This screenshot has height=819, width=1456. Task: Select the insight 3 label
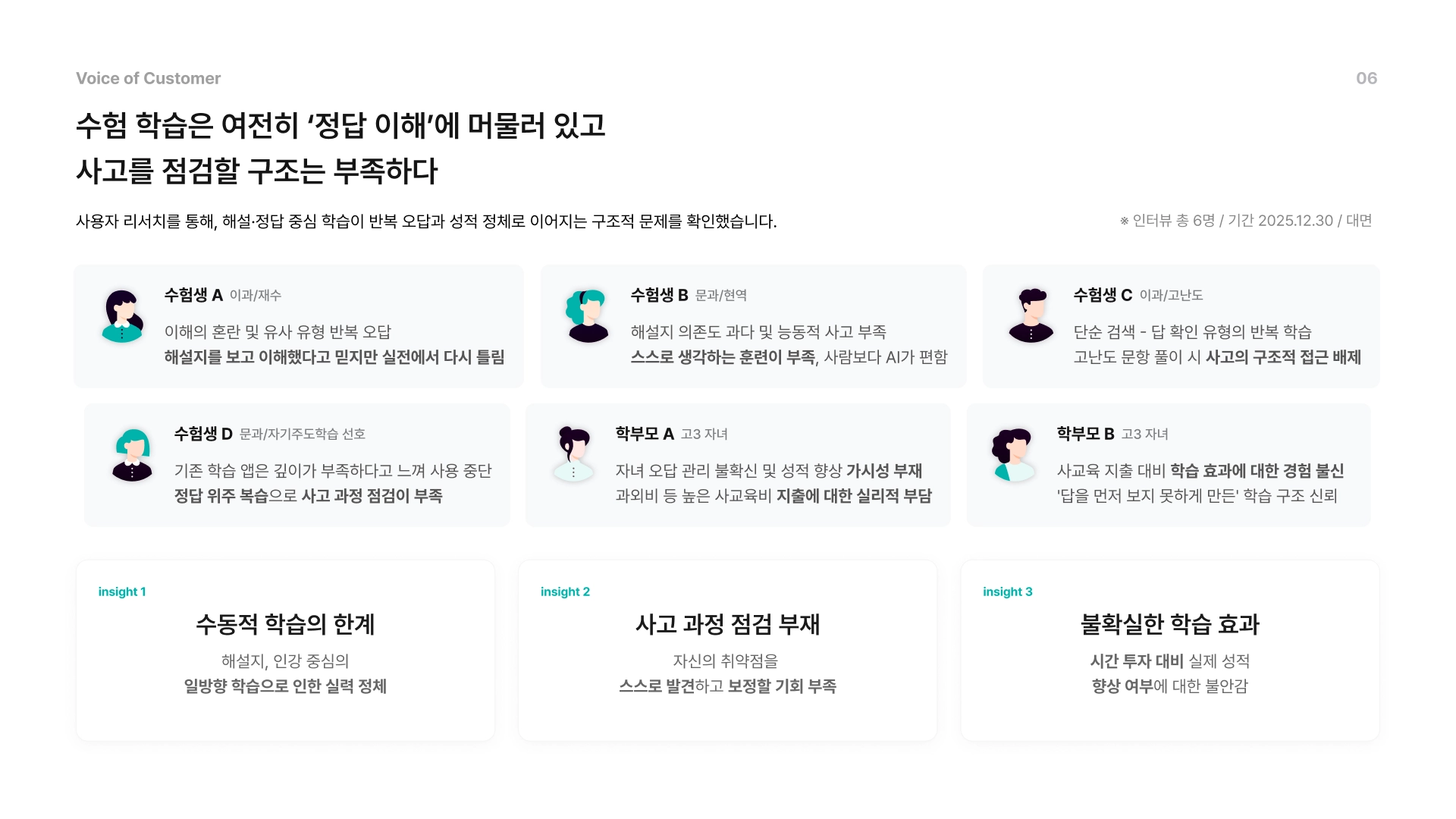[1007, 591]
